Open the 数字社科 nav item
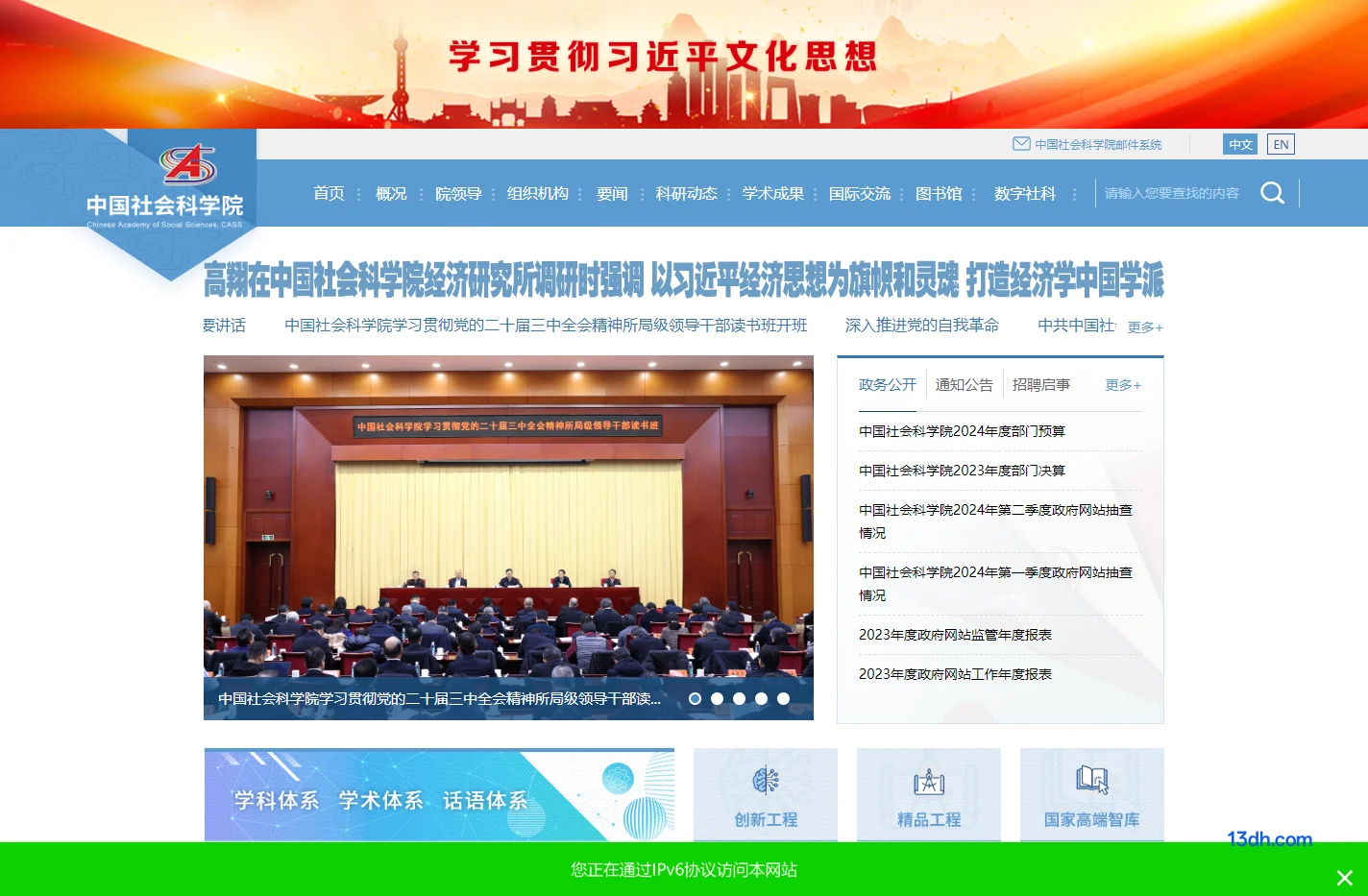Image resolution: width=1368 pixels, height=896 pixels. coord(1025,193)
